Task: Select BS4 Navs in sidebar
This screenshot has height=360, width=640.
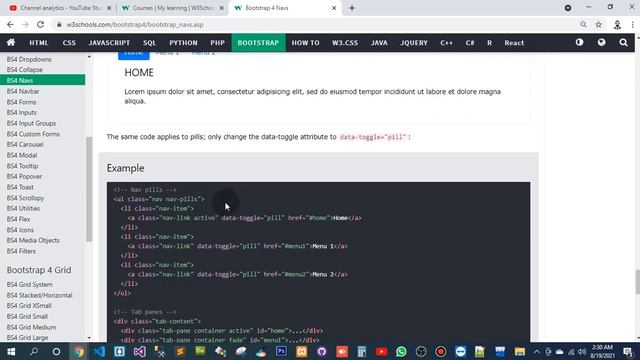Action: [42, 80]
